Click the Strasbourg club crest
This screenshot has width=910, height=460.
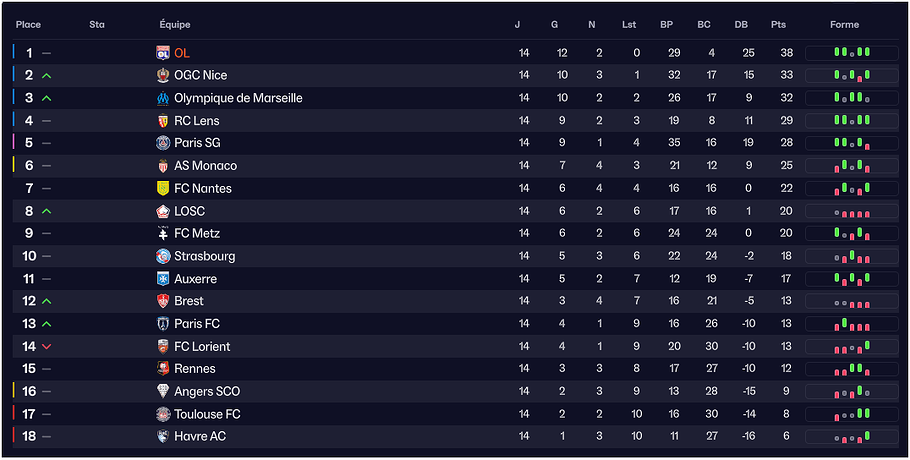click(163, 256)
